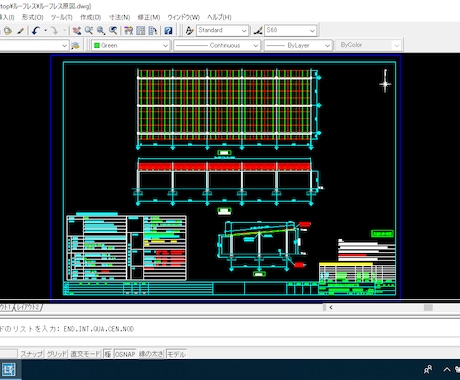Toggle スナップ snap mode in status bar
Screen dimensions: 460x380
click(x=32, y=354)
